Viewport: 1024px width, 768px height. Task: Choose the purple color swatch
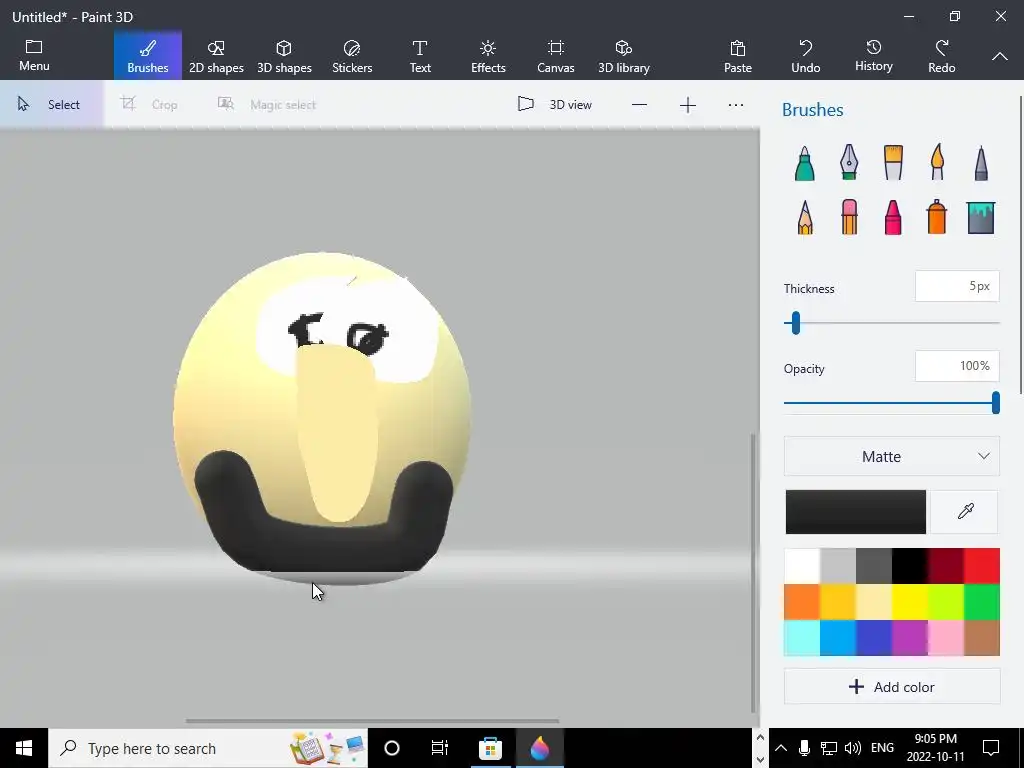coord(910,637)
